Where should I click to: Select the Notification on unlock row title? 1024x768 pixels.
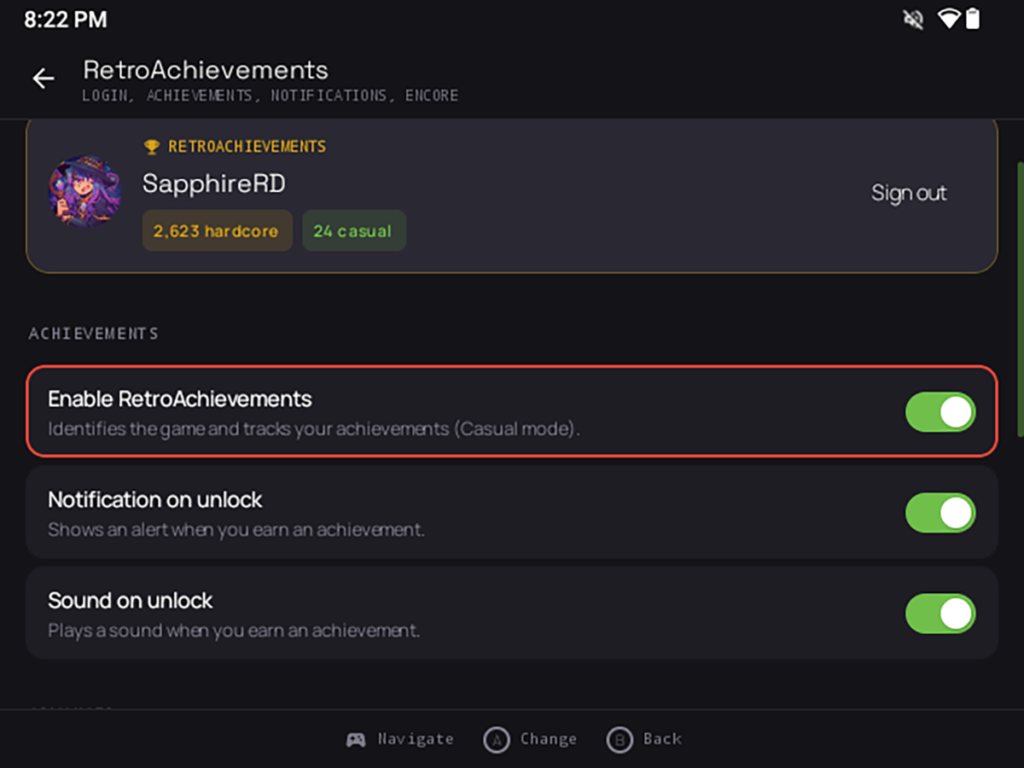155,500
